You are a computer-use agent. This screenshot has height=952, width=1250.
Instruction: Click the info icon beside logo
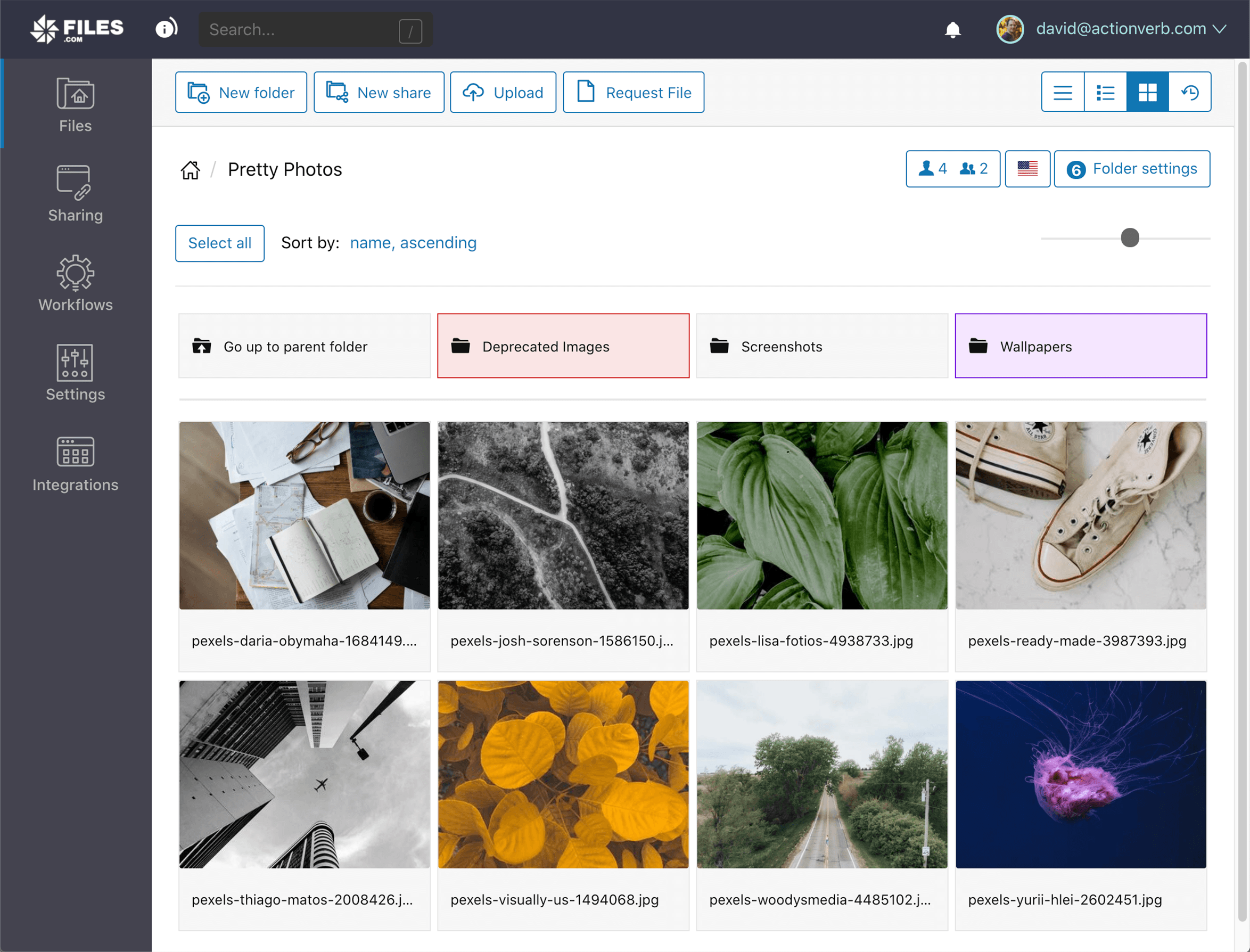166,28
